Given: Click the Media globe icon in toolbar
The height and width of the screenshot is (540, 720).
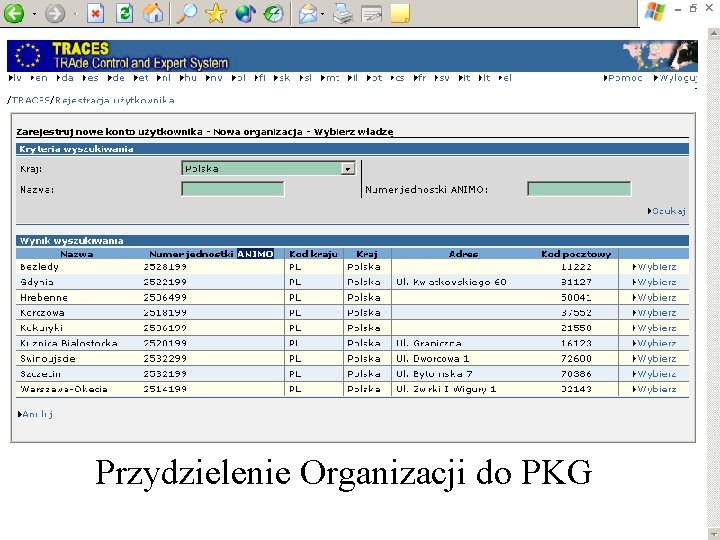Looking at the screenshot, I should point(245,13).
